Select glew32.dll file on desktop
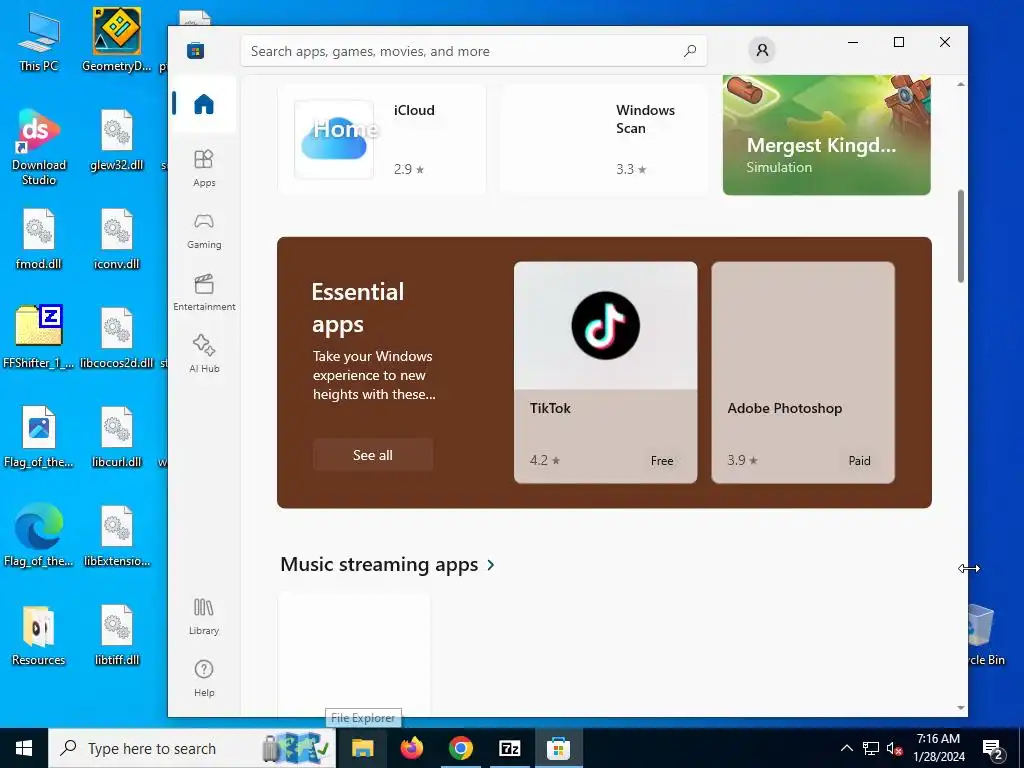 point(117,140)
